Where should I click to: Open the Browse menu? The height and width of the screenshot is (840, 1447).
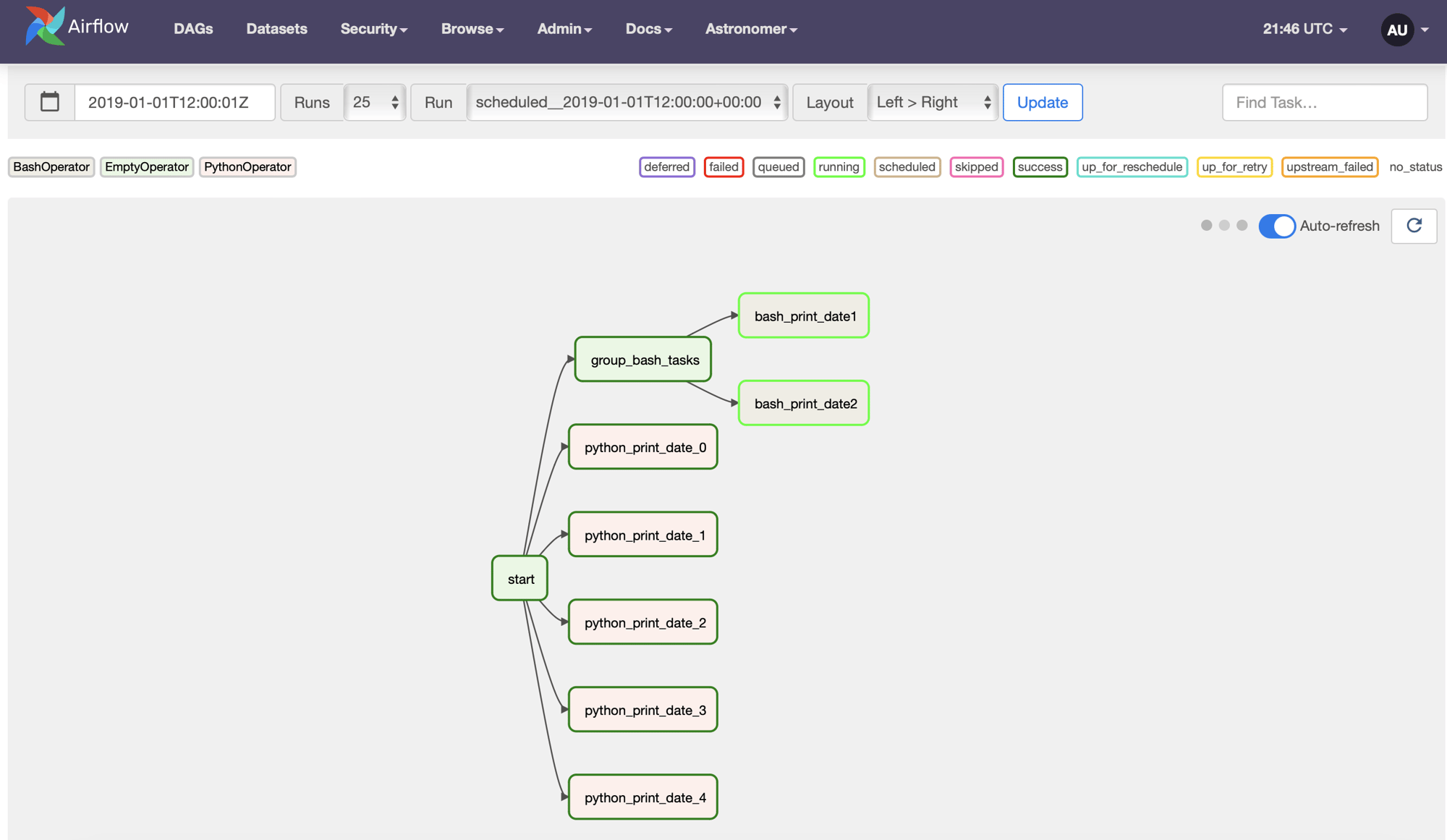(x=472, y=29)
